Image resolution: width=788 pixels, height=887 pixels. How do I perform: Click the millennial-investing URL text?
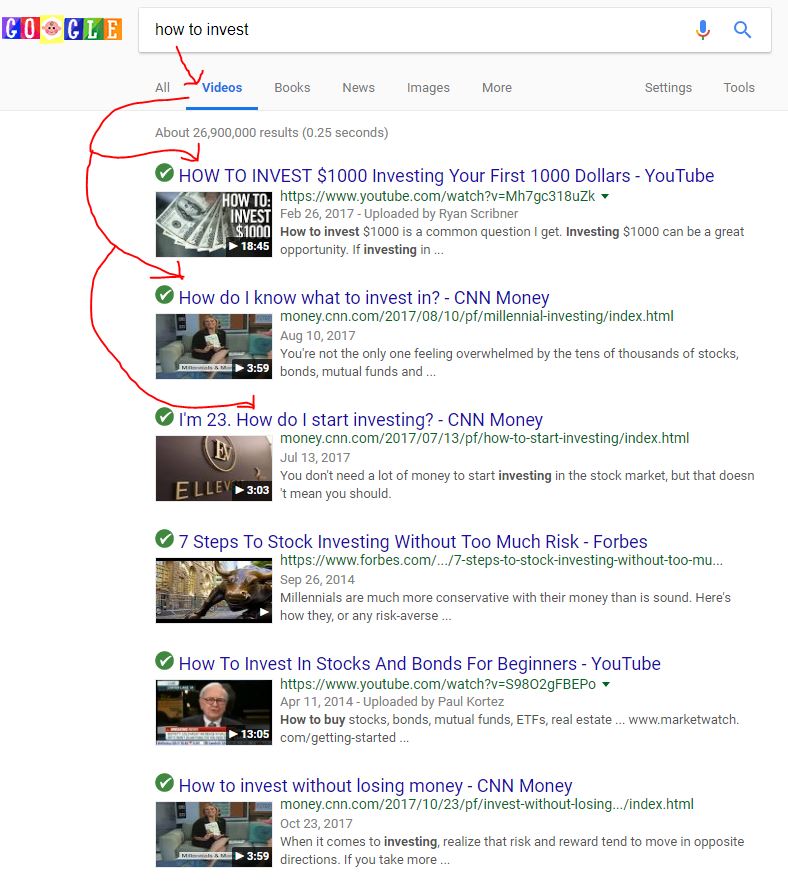click(476, 316)
